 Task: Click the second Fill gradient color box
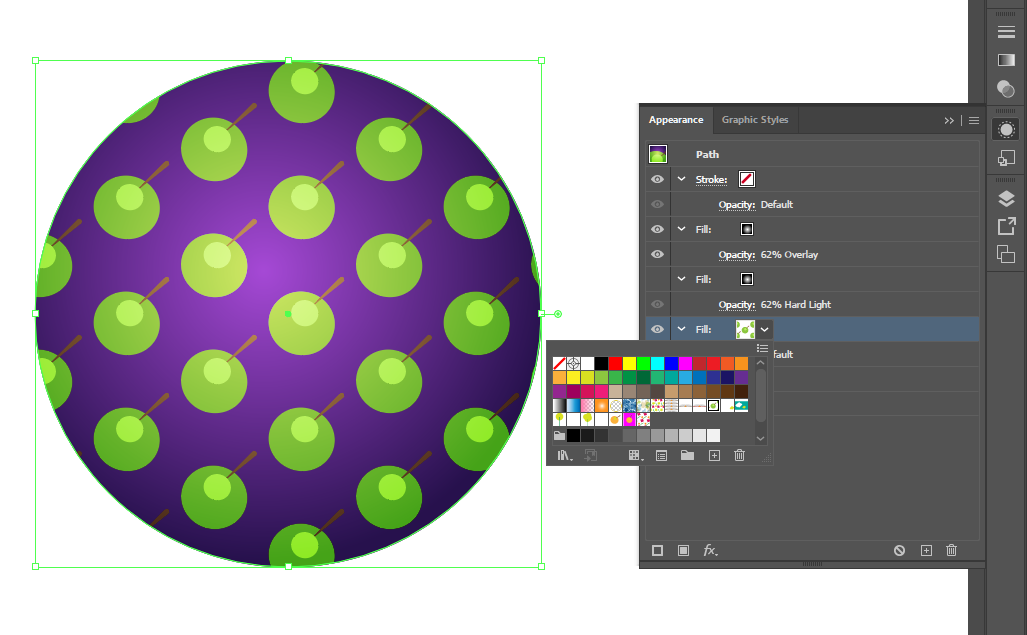tap(747, 279)
